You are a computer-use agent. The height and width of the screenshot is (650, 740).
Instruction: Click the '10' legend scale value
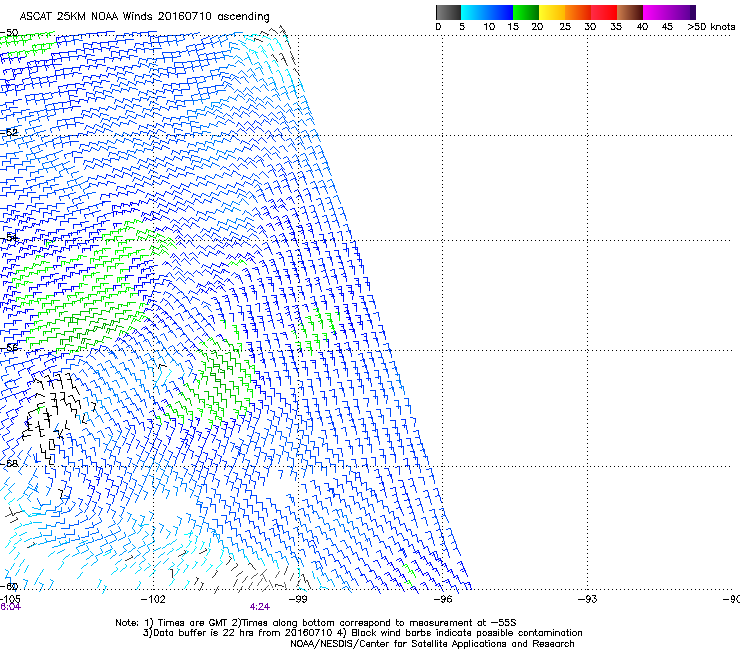[x=489, y=27]
